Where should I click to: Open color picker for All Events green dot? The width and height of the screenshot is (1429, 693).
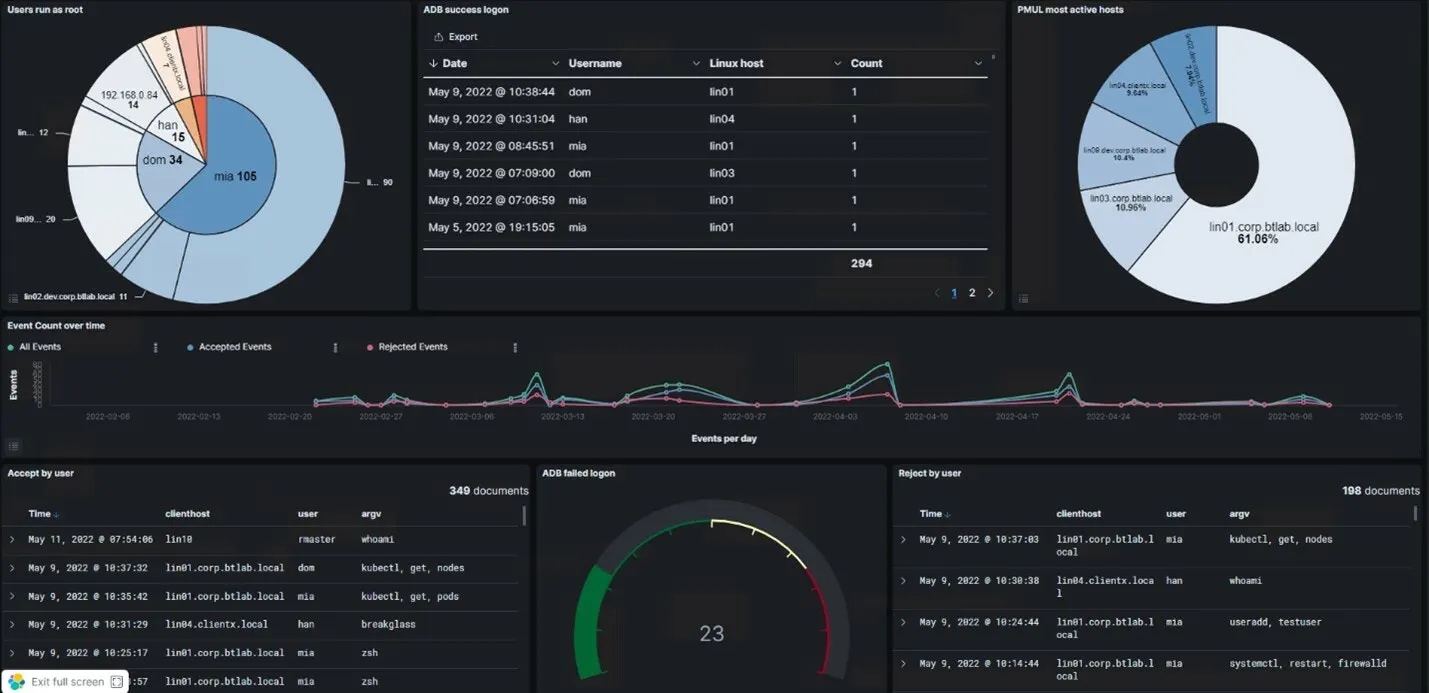10,347
